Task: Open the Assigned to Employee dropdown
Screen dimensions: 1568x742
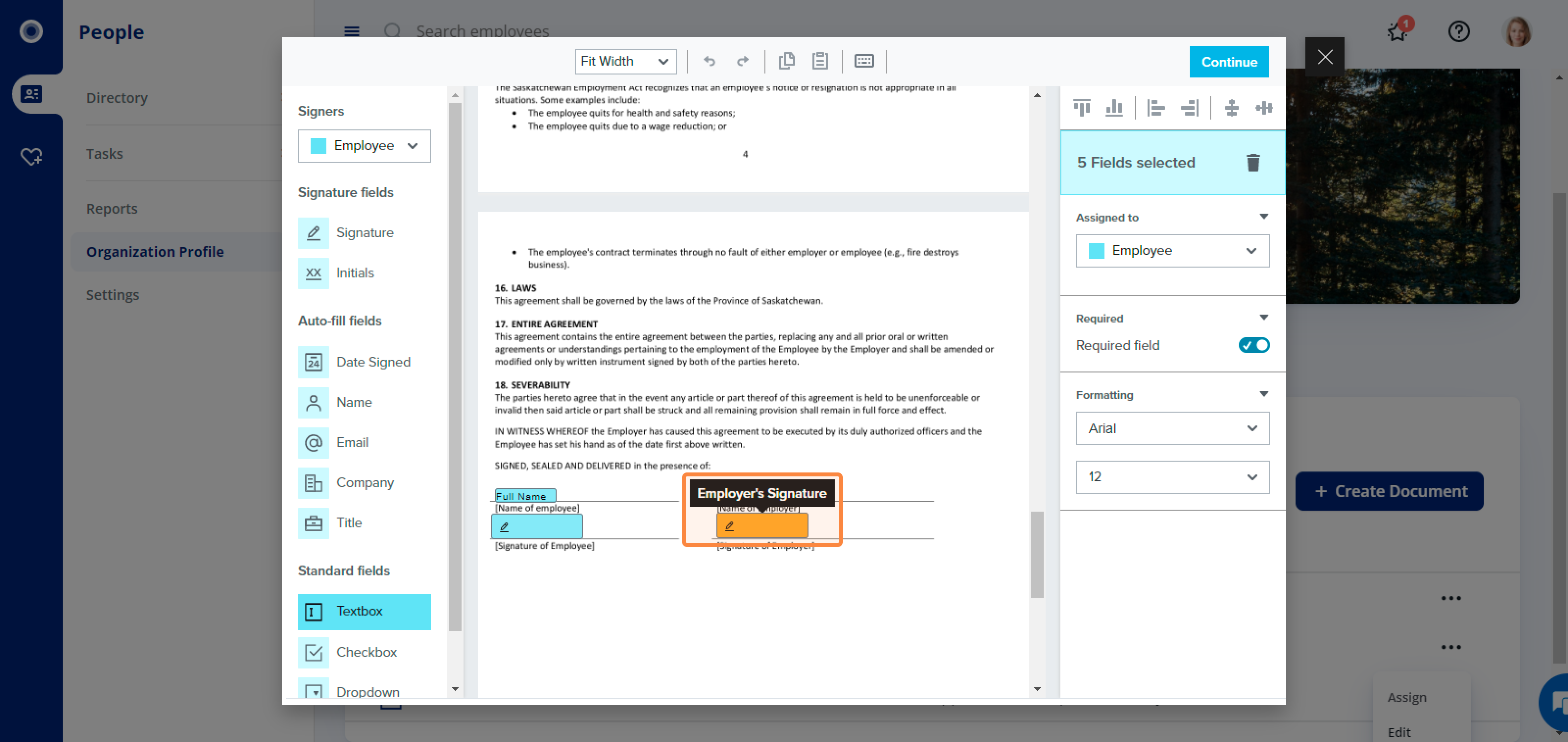Action: [x=1172, y=251]
